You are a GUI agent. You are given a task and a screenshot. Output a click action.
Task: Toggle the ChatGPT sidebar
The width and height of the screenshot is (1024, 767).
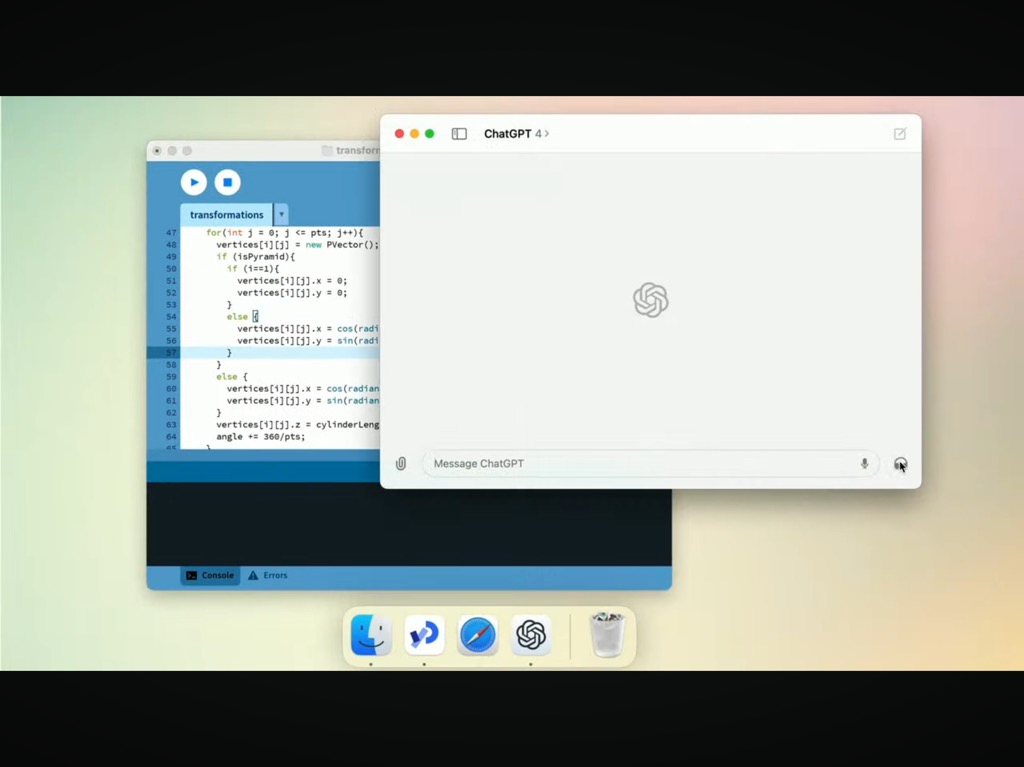pos(459,134)
